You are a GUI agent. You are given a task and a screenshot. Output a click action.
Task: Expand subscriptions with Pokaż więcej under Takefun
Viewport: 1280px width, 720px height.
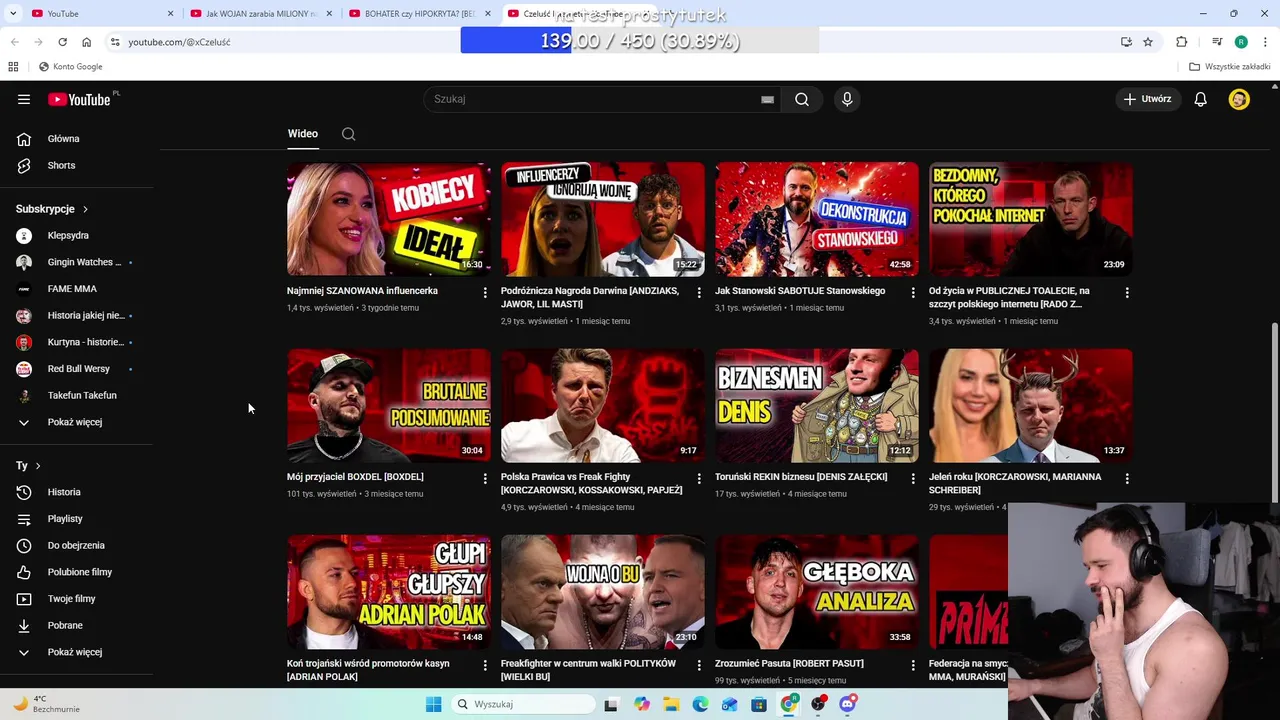pos(76,422)
